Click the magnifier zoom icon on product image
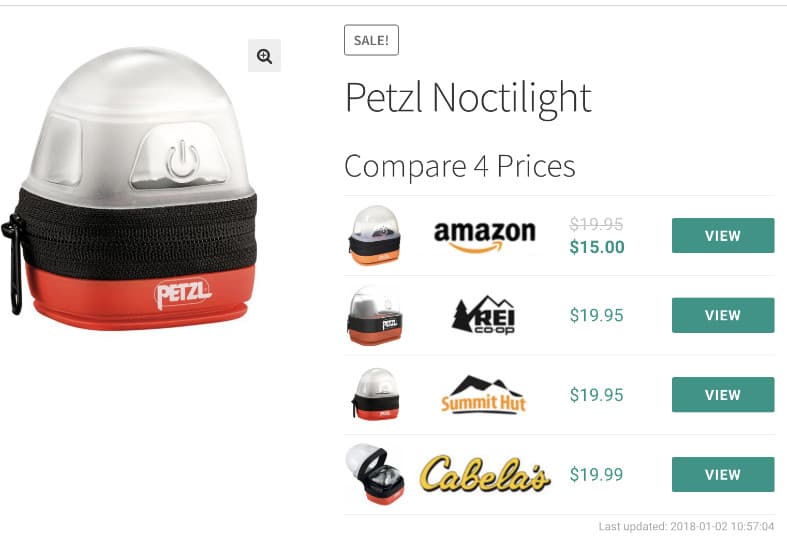This screenshot has height=537, width=787. point(264,56)
